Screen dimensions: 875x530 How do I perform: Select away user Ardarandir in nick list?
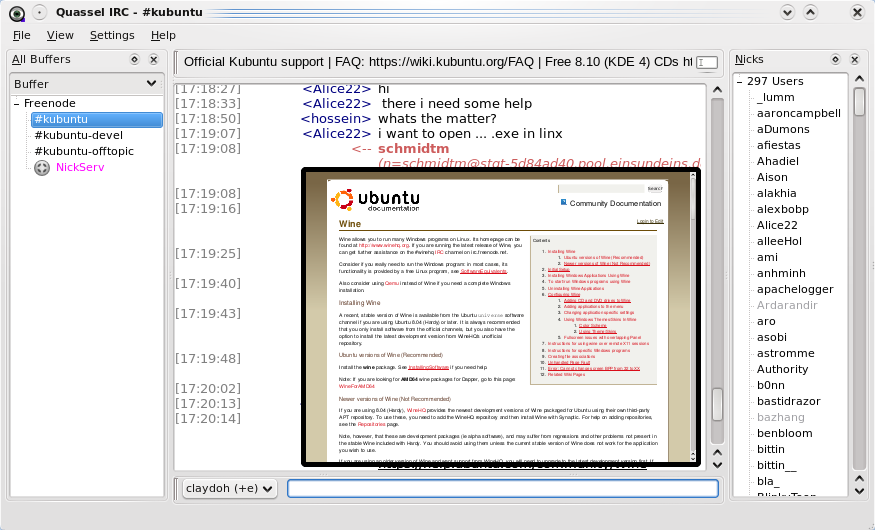point(787,306)
